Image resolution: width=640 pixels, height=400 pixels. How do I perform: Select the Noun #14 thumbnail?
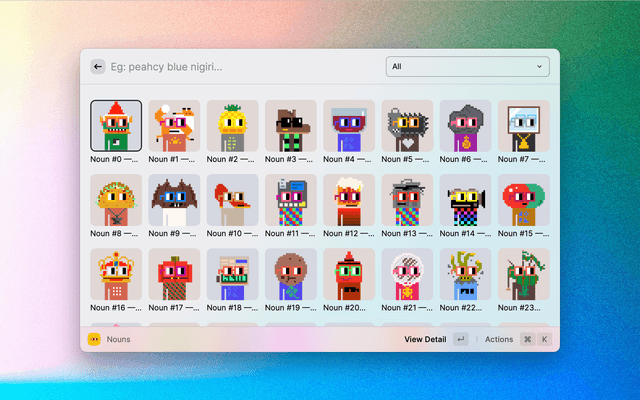[465, 200]
